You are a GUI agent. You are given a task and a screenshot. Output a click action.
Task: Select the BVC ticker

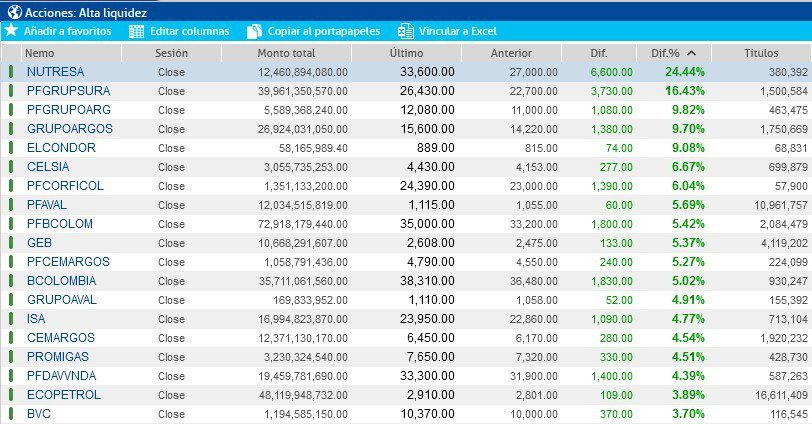point(39,414)
